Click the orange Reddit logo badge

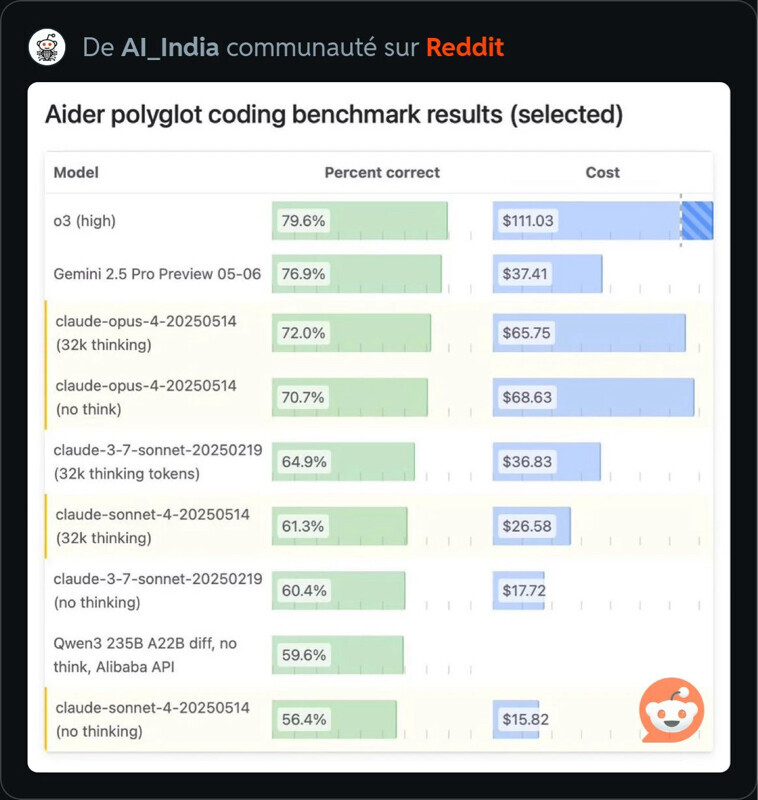[x=671, y=710]
